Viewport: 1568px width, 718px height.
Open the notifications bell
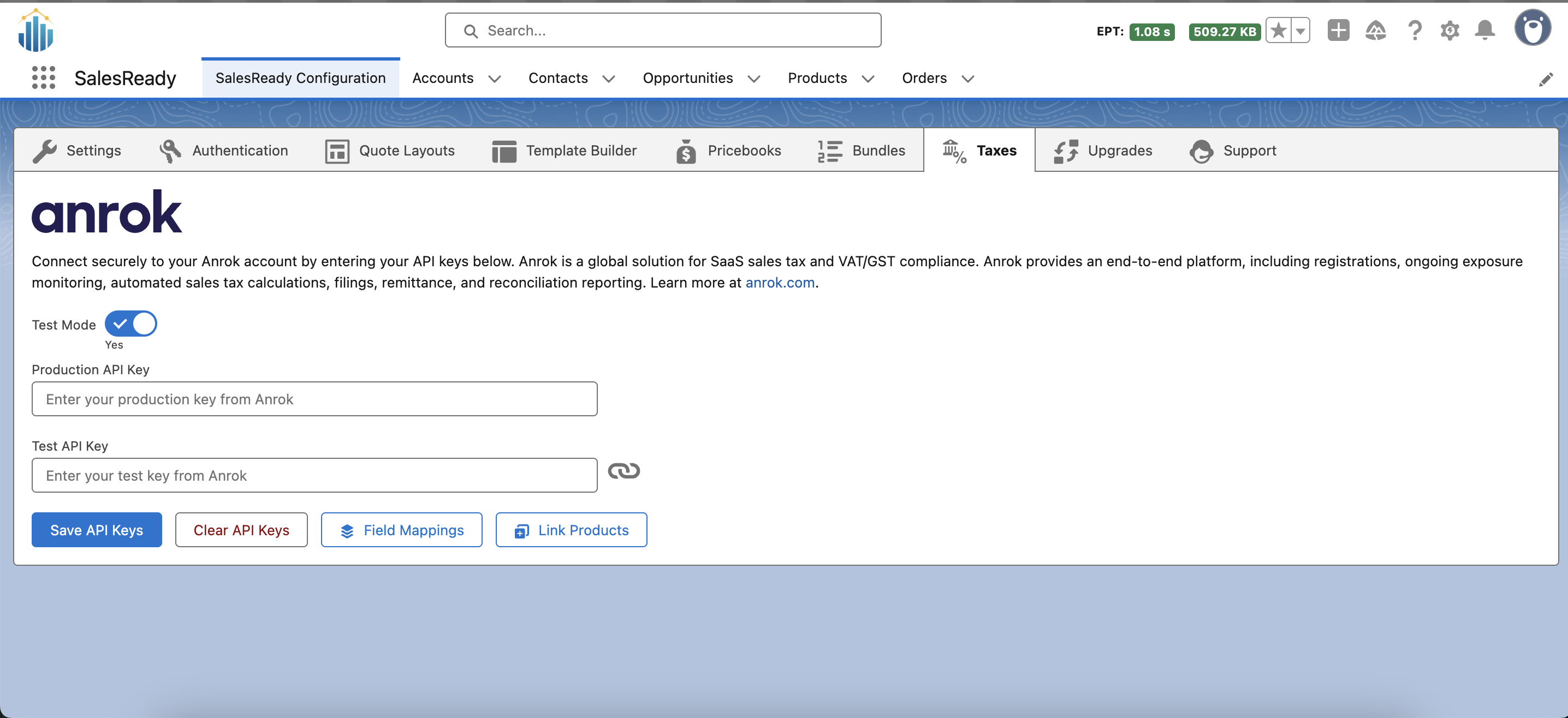pos(1484,31)
